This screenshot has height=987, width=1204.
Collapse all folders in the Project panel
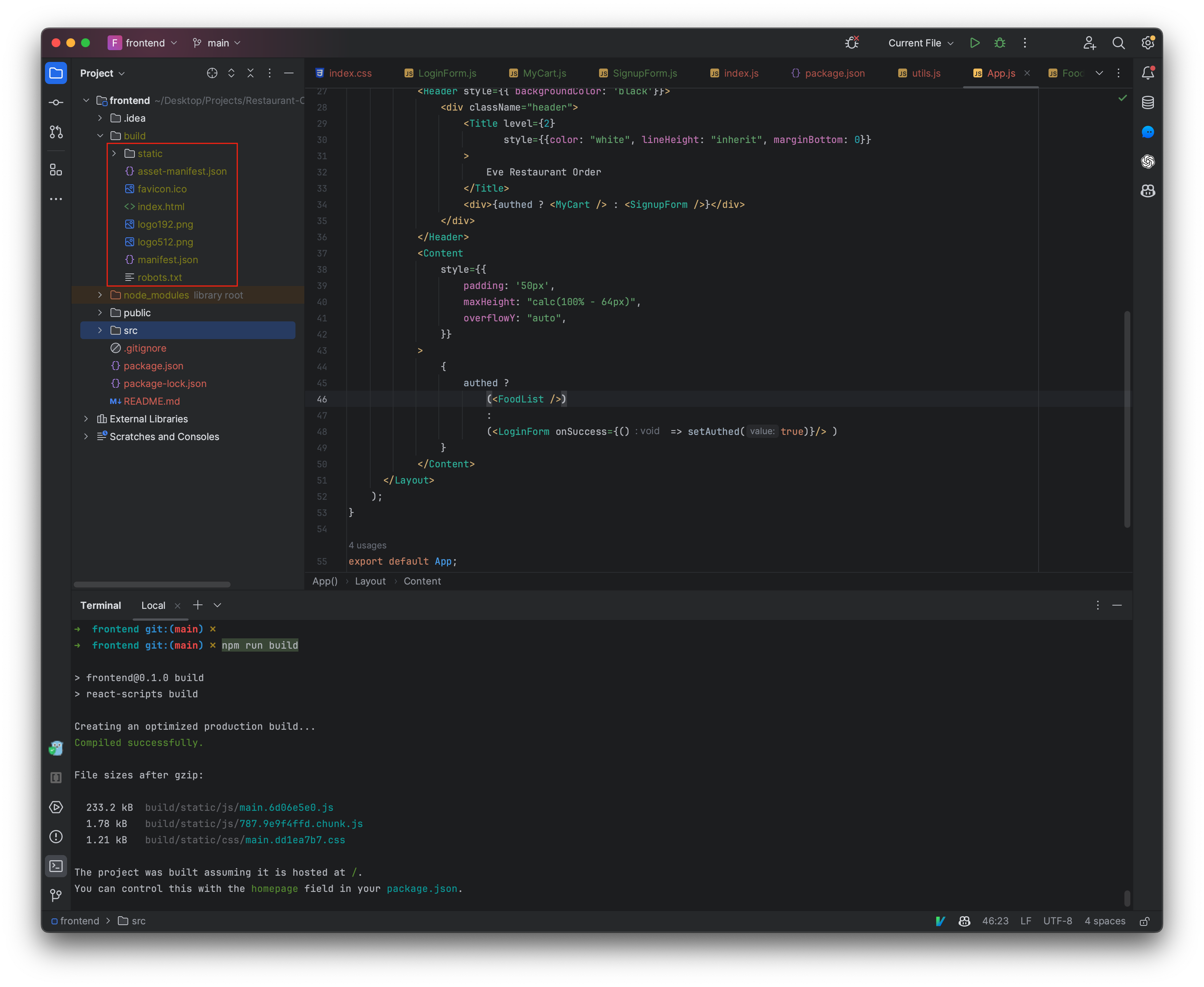(x=250, y=73)
